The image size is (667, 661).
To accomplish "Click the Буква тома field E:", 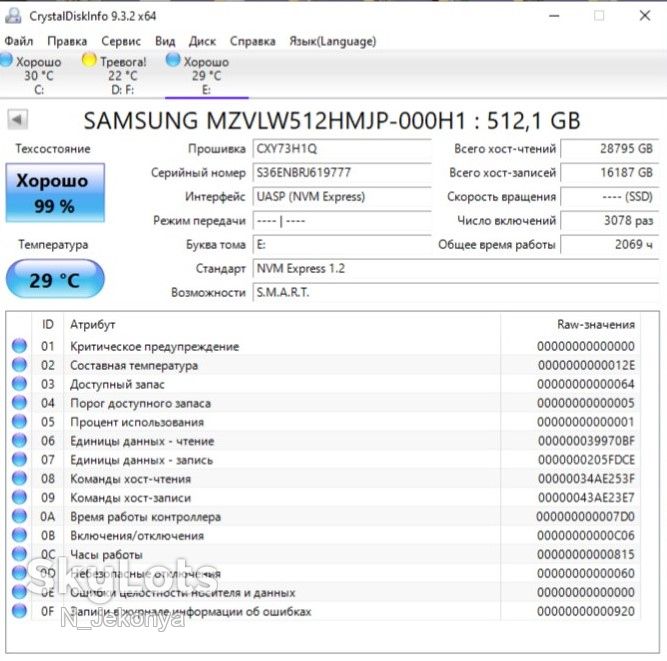I will (x=342, y=245).
